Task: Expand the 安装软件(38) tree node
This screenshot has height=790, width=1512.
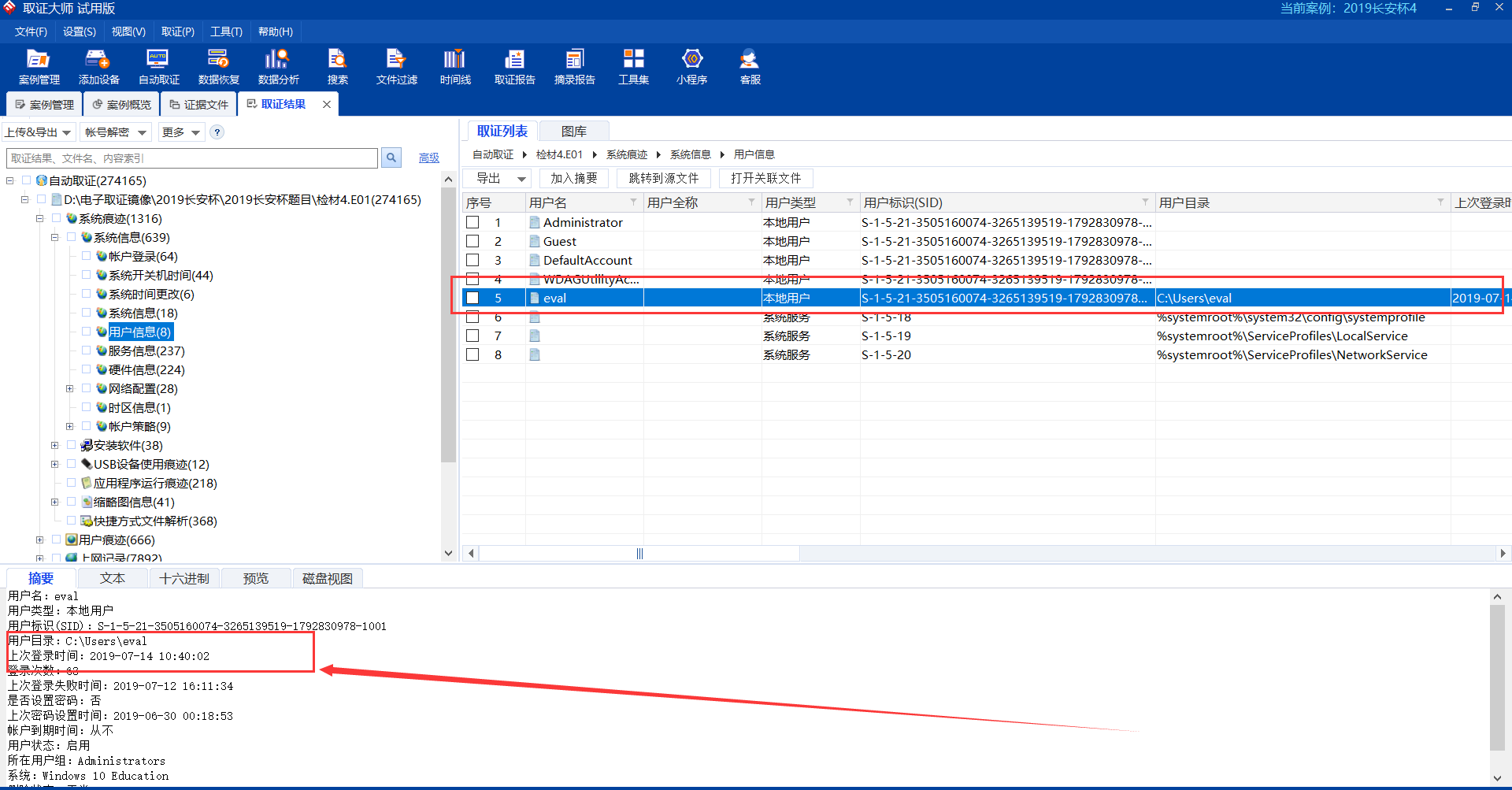Action: (54, 445)
